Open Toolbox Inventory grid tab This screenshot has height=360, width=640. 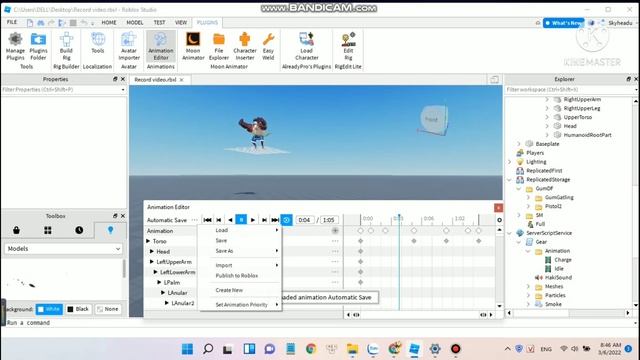click(48, 230)
